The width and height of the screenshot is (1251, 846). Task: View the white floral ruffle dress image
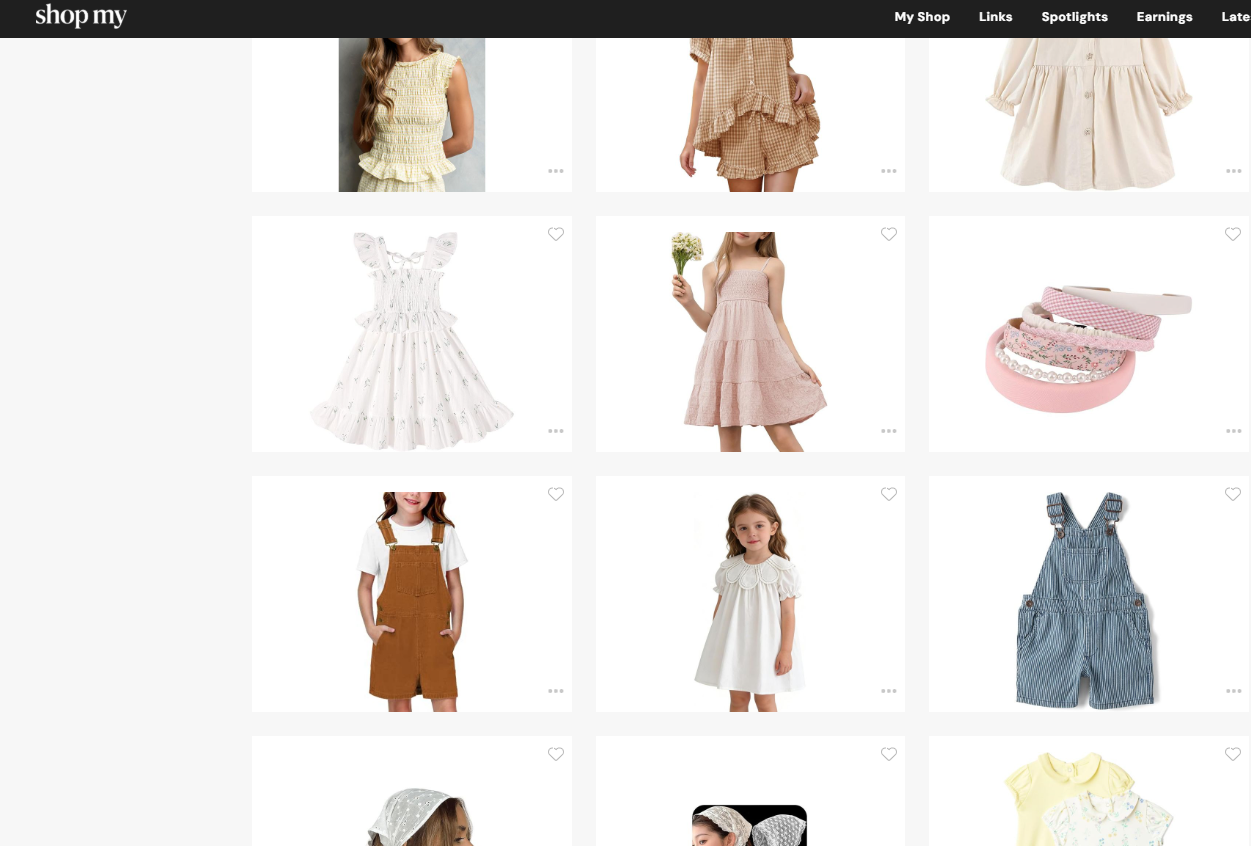[412, 341]
